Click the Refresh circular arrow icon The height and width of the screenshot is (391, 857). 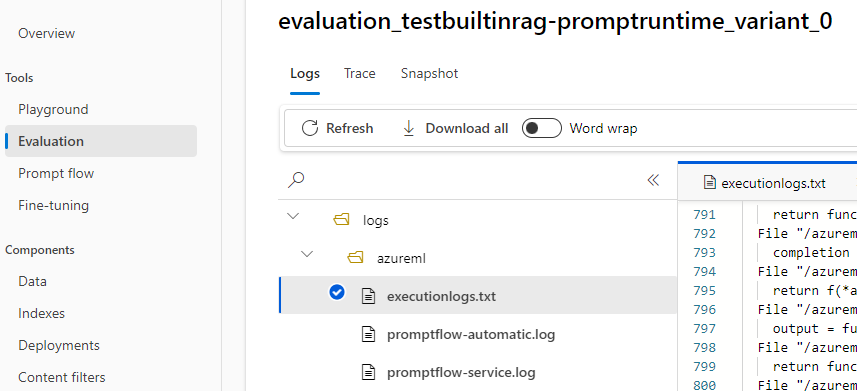point(310,129)
